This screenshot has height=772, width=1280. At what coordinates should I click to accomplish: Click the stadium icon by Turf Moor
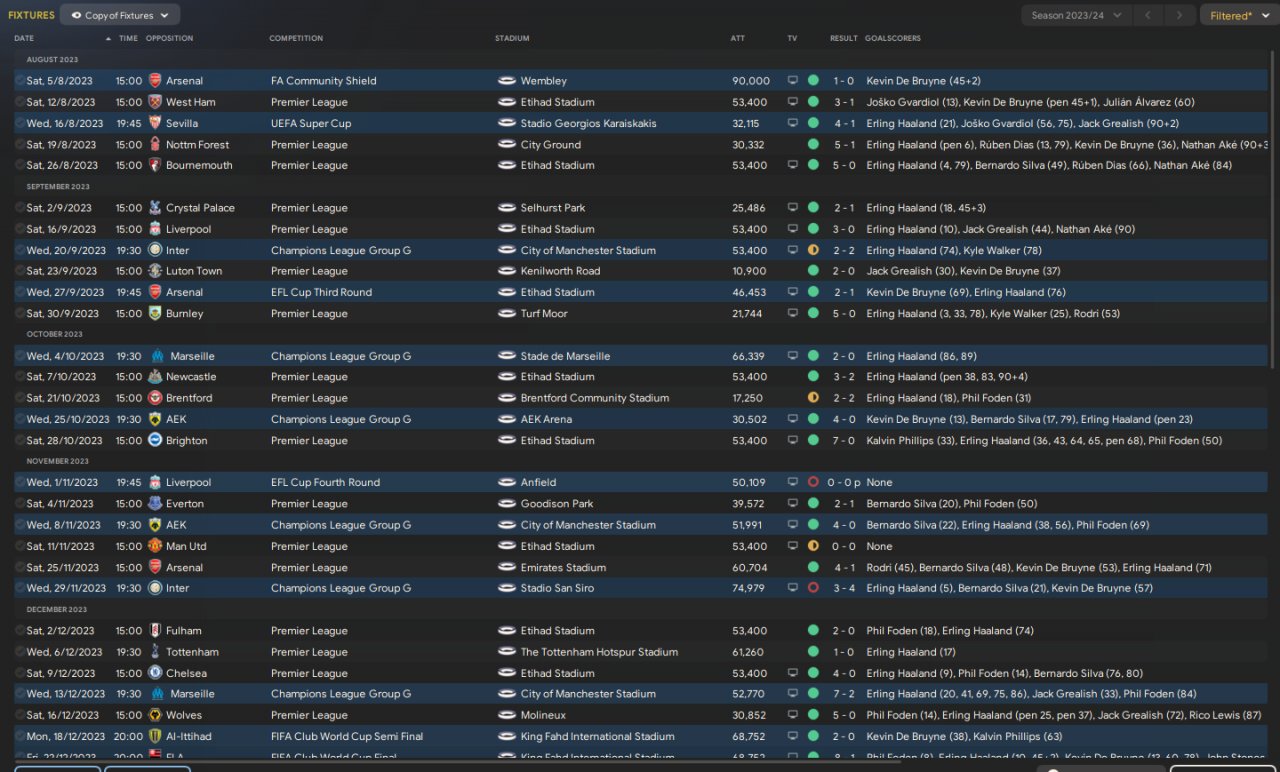click(507, 313)
